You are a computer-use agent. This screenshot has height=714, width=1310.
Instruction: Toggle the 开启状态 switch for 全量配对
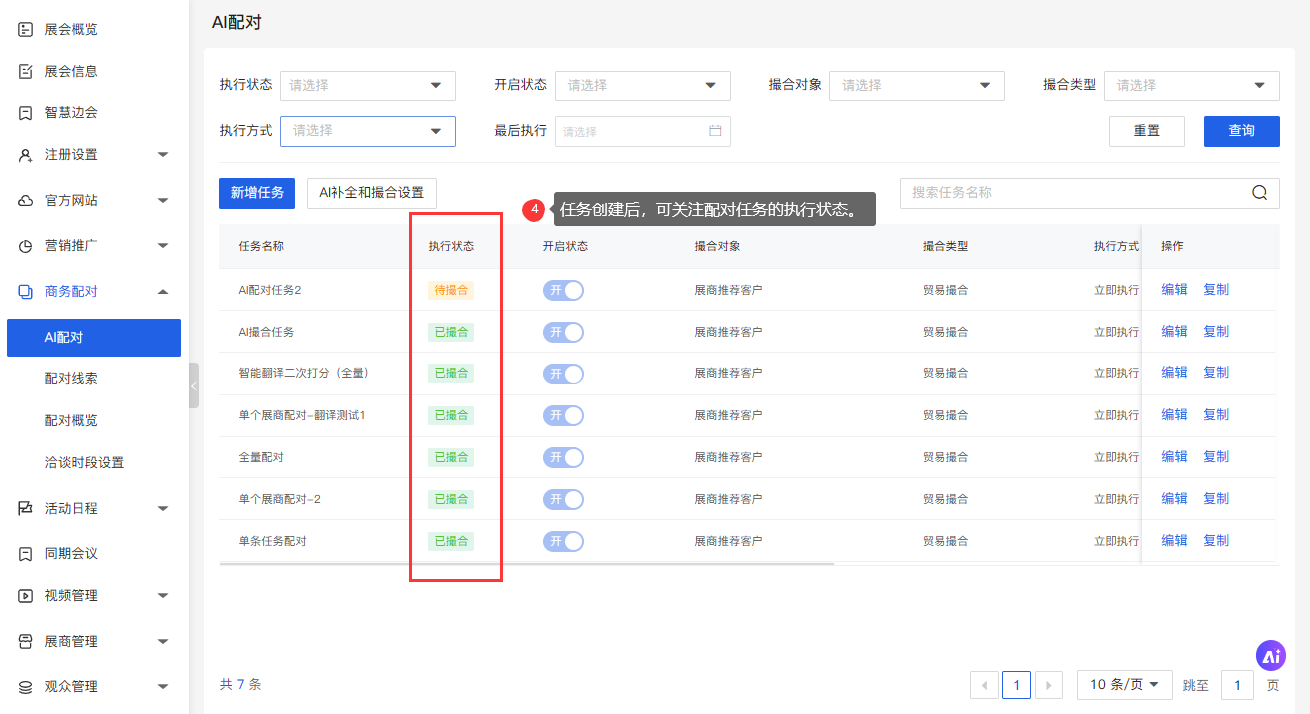(x=563, y=457)
